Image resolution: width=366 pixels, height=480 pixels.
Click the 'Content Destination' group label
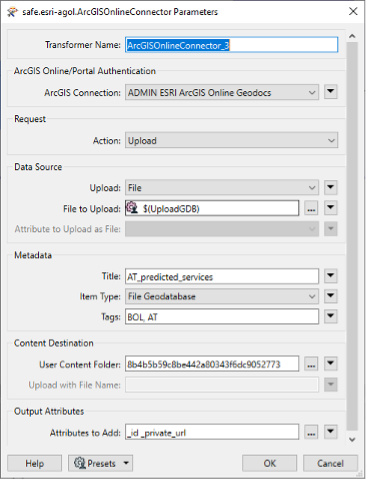point(54,343)
